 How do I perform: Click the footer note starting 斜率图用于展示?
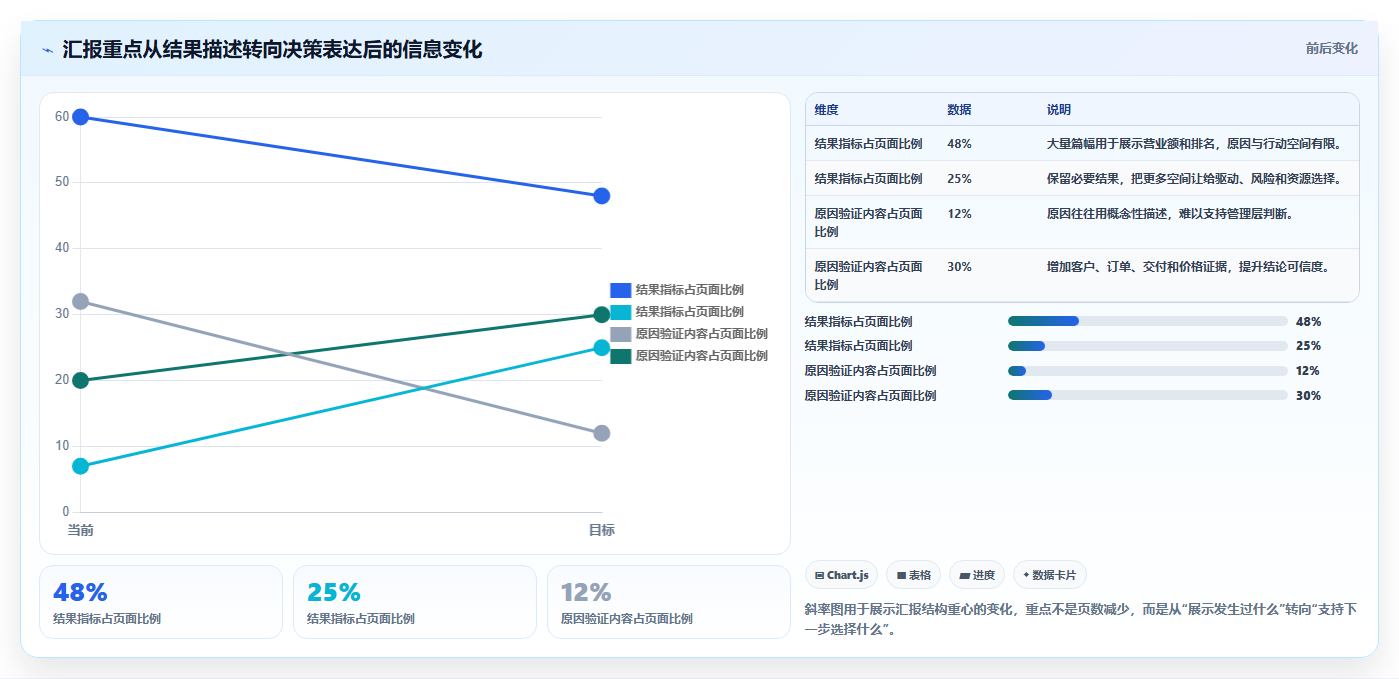point(1081,619)
